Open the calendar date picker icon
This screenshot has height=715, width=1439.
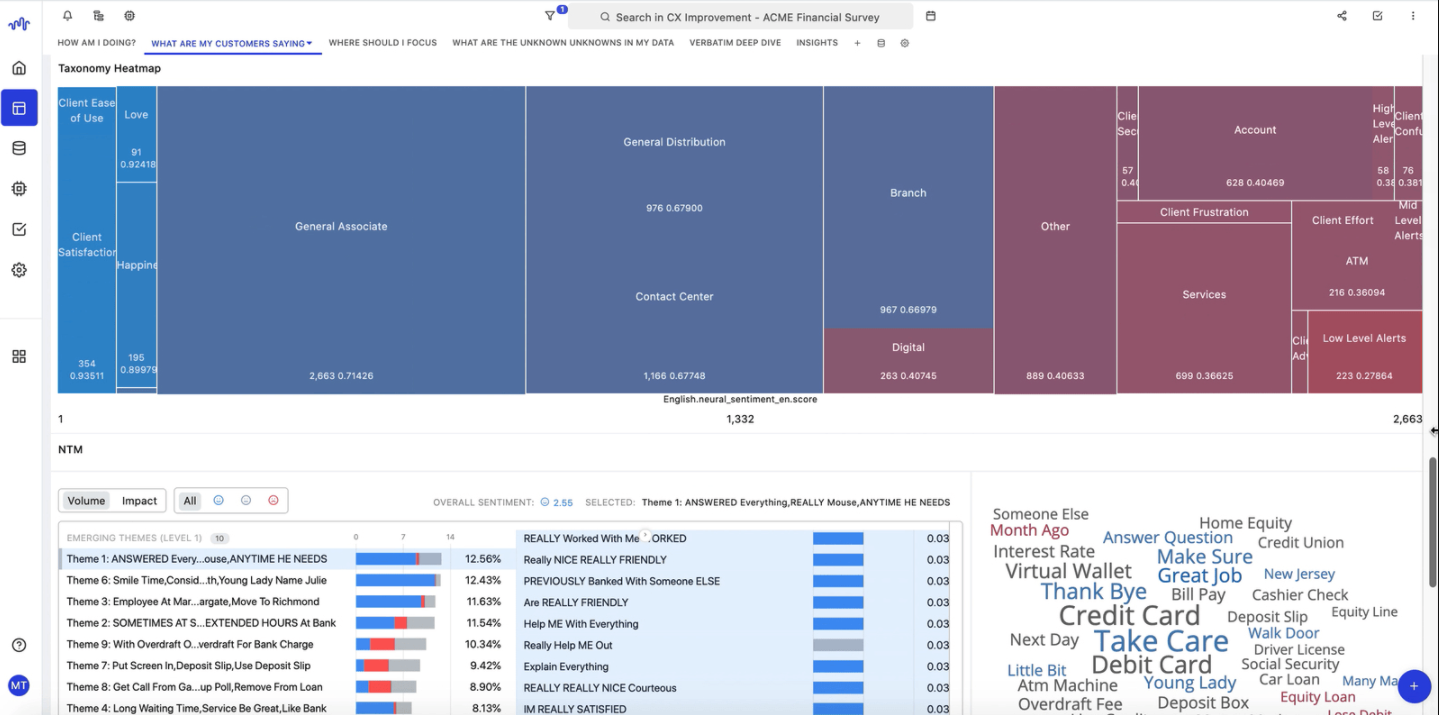tap(931, 16)
